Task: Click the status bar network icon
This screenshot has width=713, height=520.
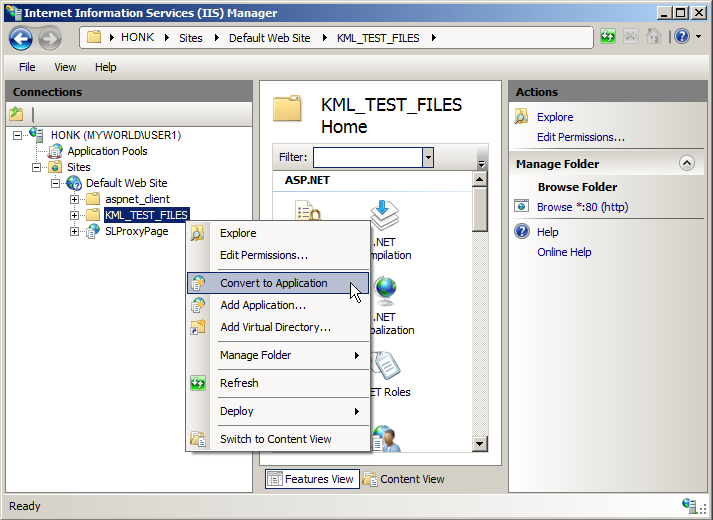Action: (688, 505)
